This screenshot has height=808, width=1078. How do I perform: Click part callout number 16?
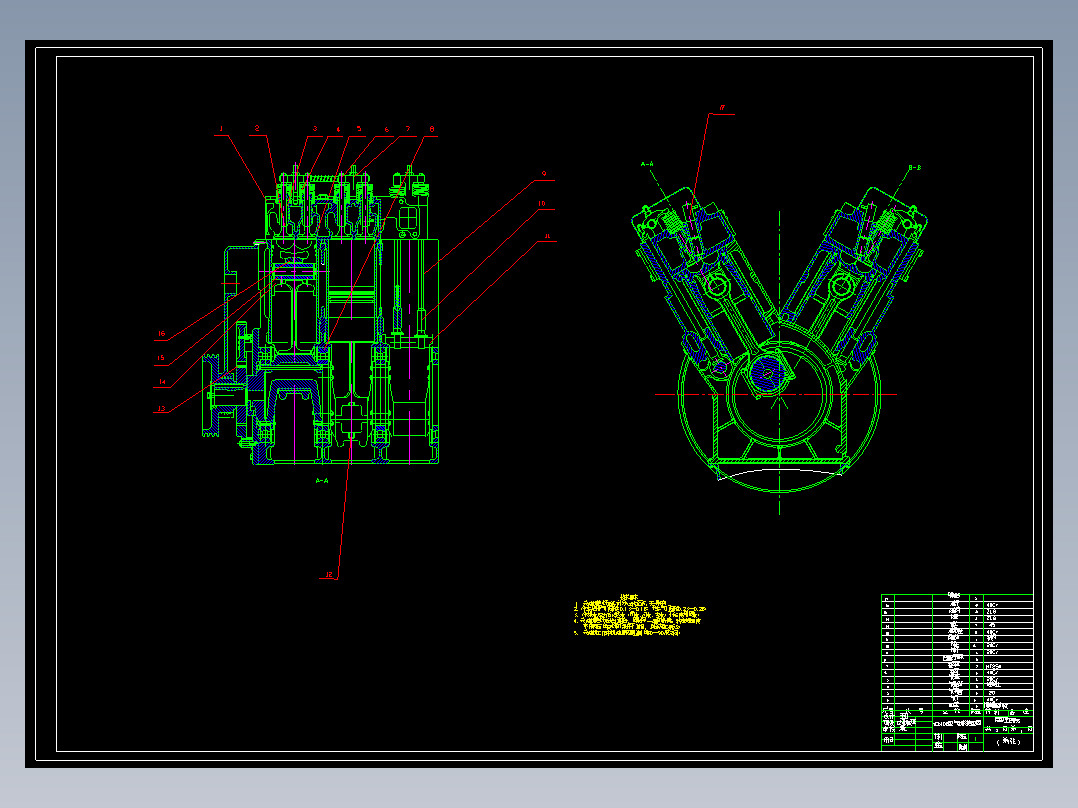162,334
